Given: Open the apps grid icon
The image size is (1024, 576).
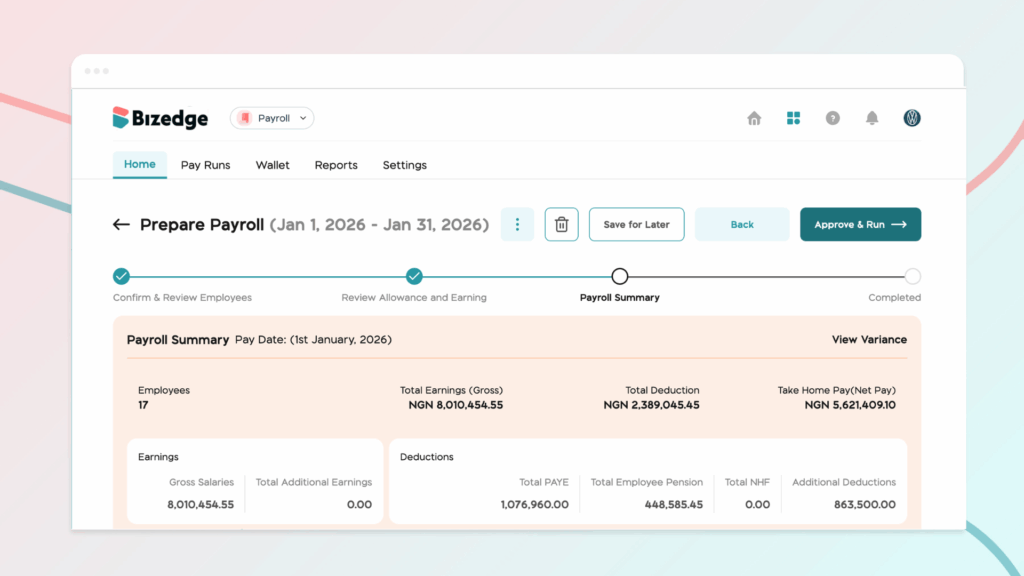Looking at the screenshot, I should click(x=793, y=118).
